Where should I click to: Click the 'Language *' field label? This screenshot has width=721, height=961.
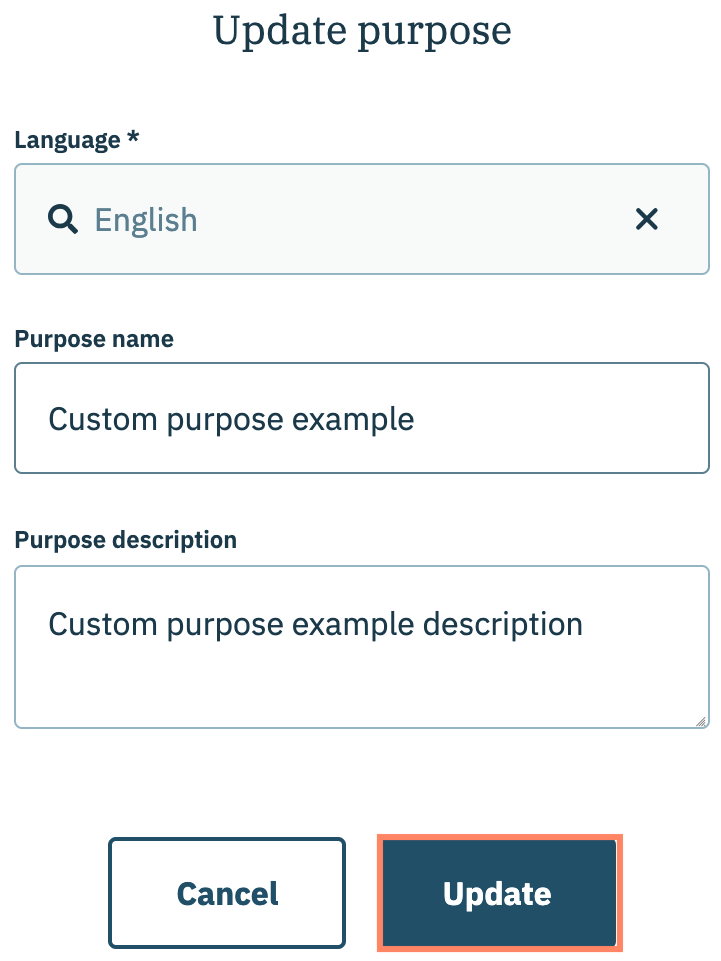tap(67, 140)
